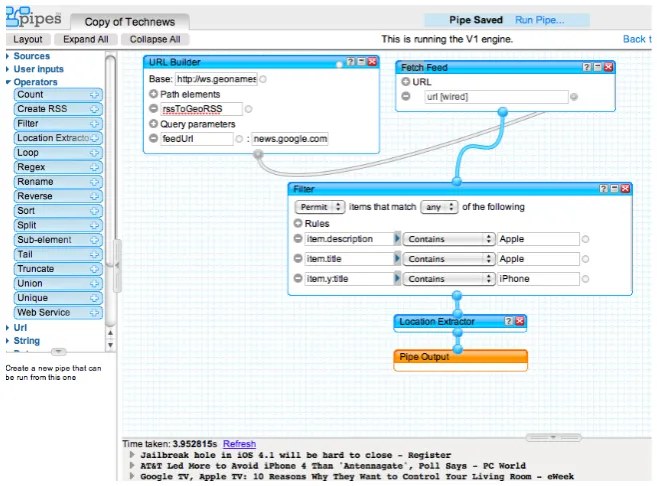Expand the Jailbreak hole result item
The width and height of the screenshot is (657, 486).
tap(132, 455)
